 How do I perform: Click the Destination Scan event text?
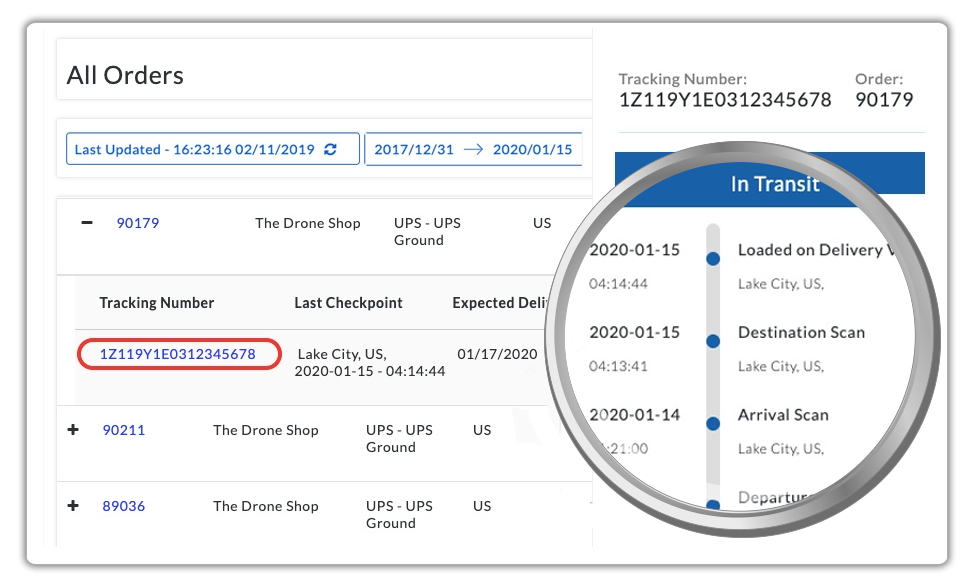pyautogui.click(x=801, y=332)
